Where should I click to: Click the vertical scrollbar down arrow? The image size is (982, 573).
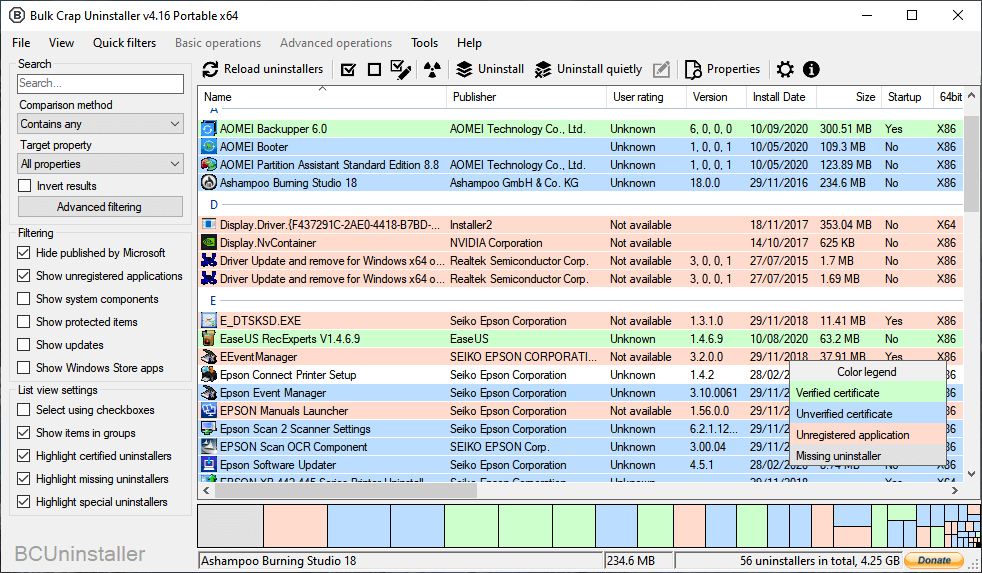coord(971,474)
